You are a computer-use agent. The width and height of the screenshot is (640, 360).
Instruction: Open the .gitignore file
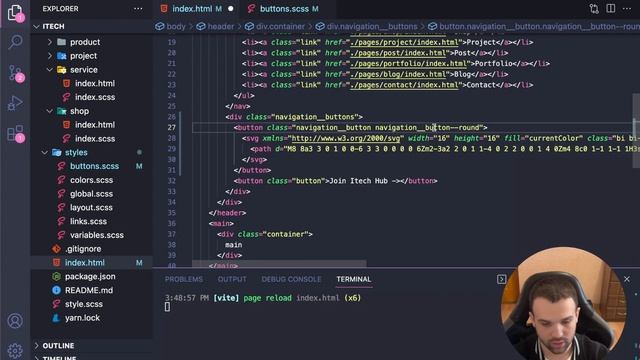tap(83, 249)
